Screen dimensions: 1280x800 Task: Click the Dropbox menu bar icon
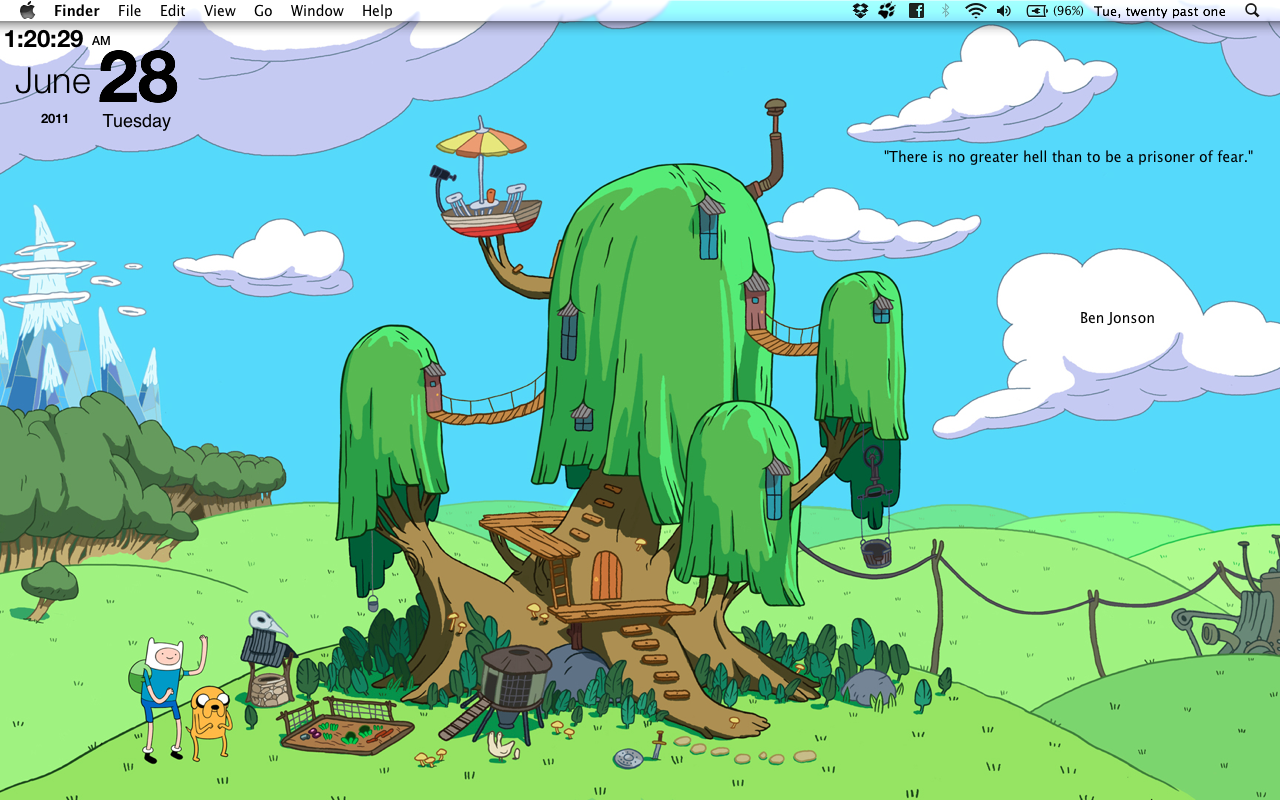(860, 11)
